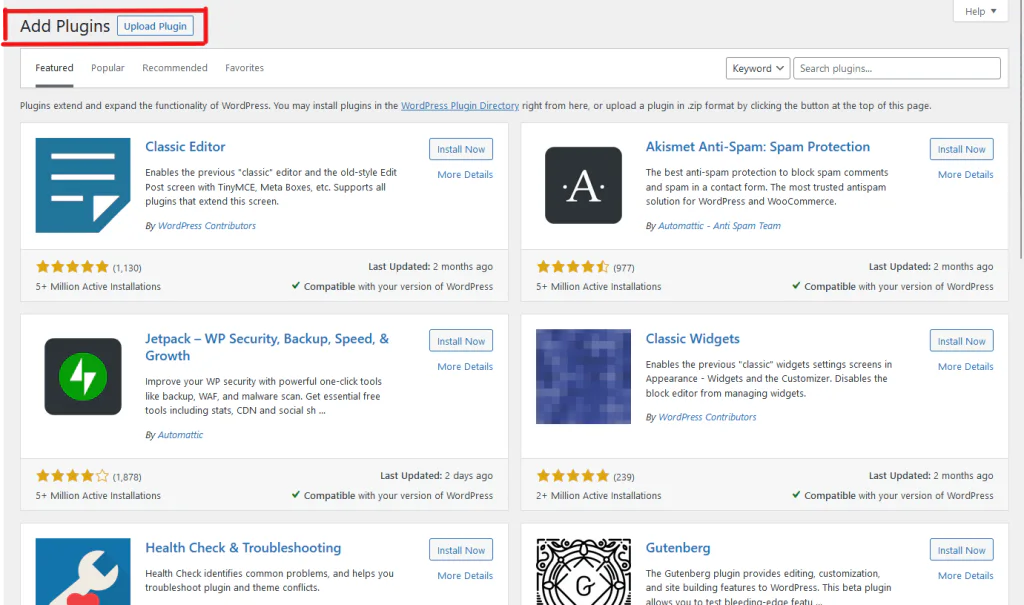
Task: View More Details for Jetpack
Action: pyautogui.click(x=465, y=367)
